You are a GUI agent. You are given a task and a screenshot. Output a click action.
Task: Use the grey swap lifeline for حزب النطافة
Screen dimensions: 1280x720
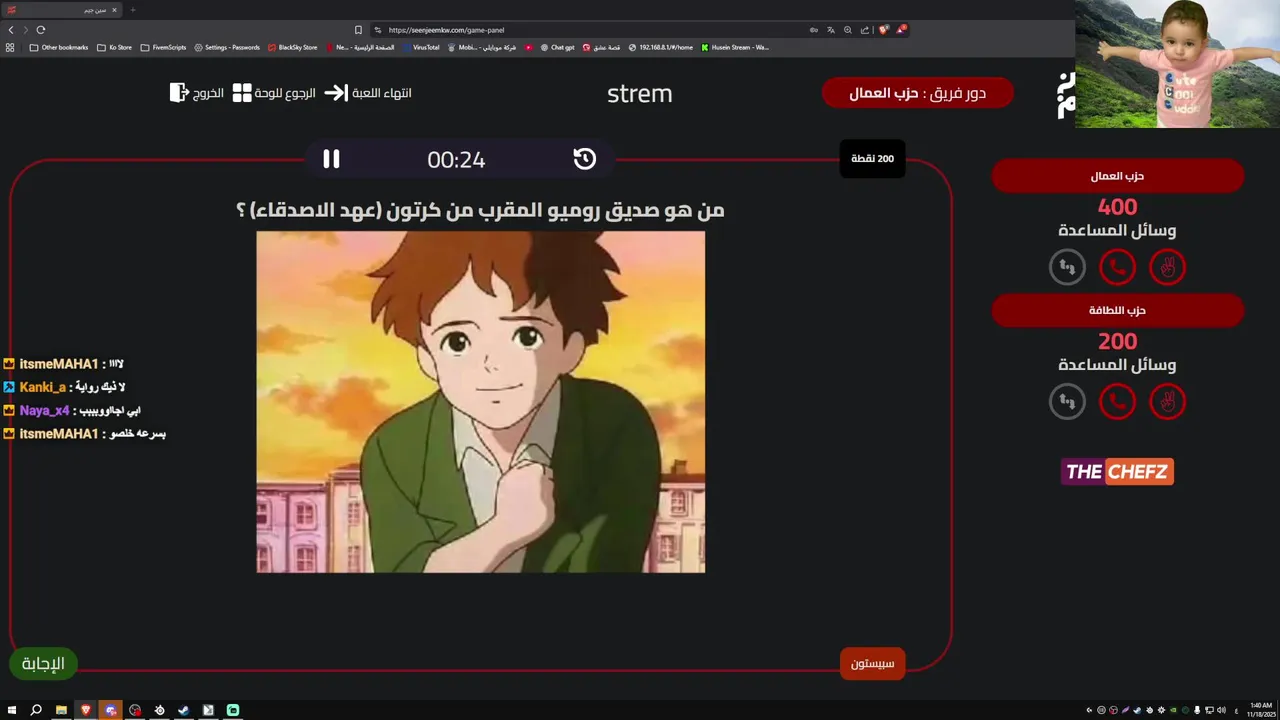pos(1067,402)
